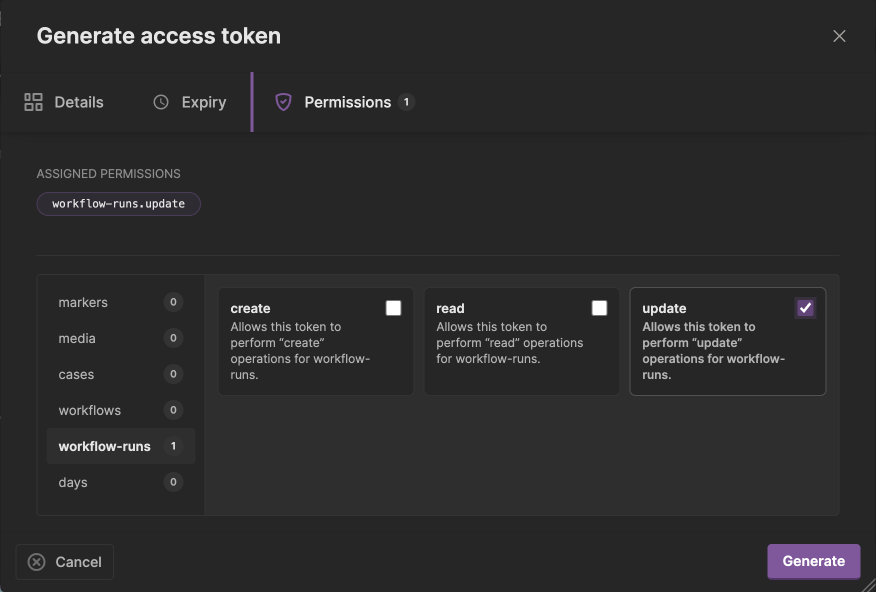Select the media resource
Image resolution: width=876 pixels, height=592 pixels.
coord(121,338)
